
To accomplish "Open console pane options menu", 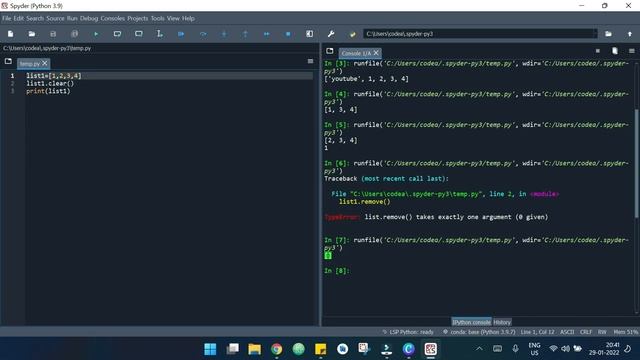I will point(631,51).
